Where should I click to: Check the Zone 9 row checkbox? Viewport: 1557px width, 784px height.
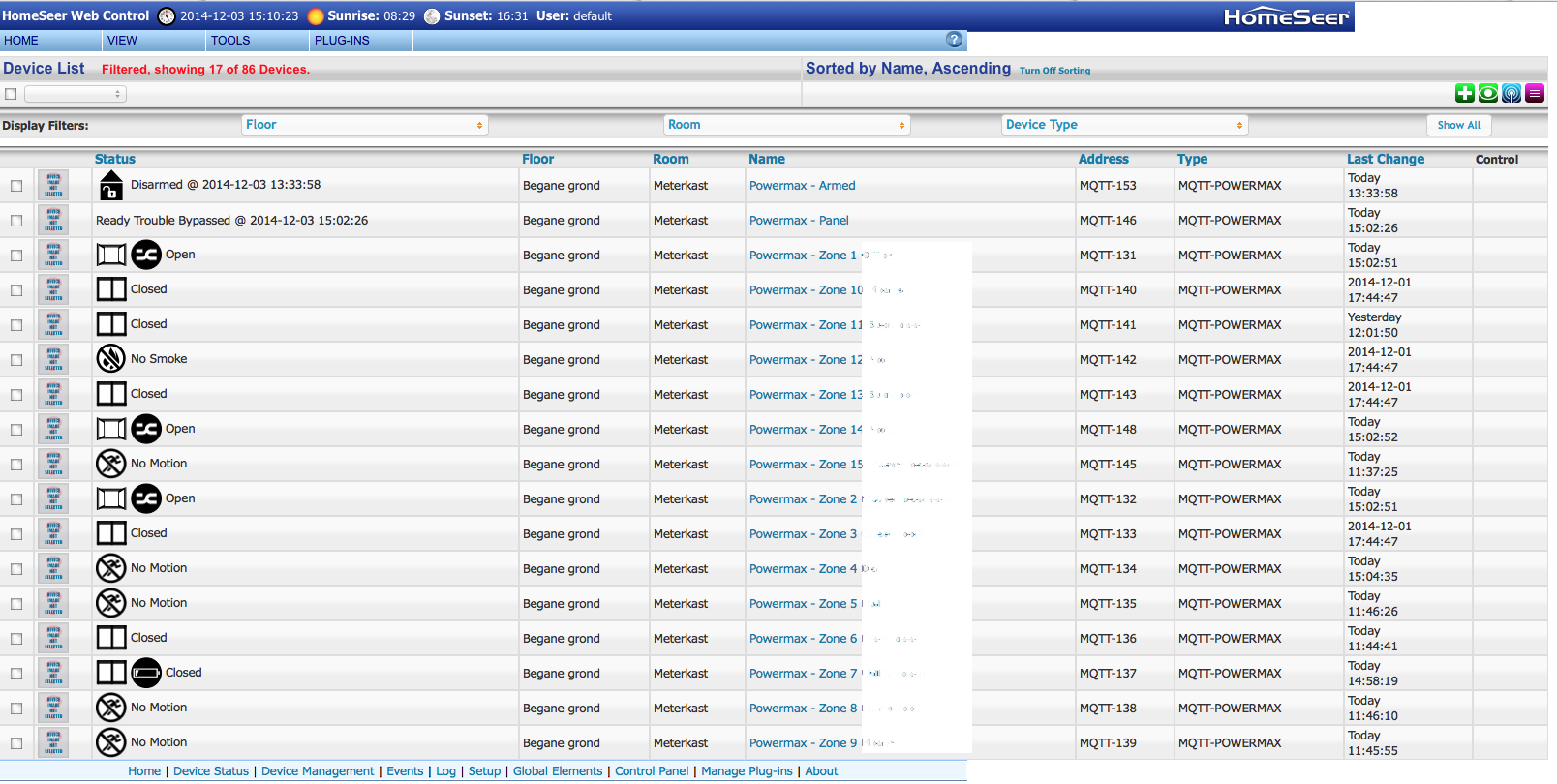(x=16, y=743)
